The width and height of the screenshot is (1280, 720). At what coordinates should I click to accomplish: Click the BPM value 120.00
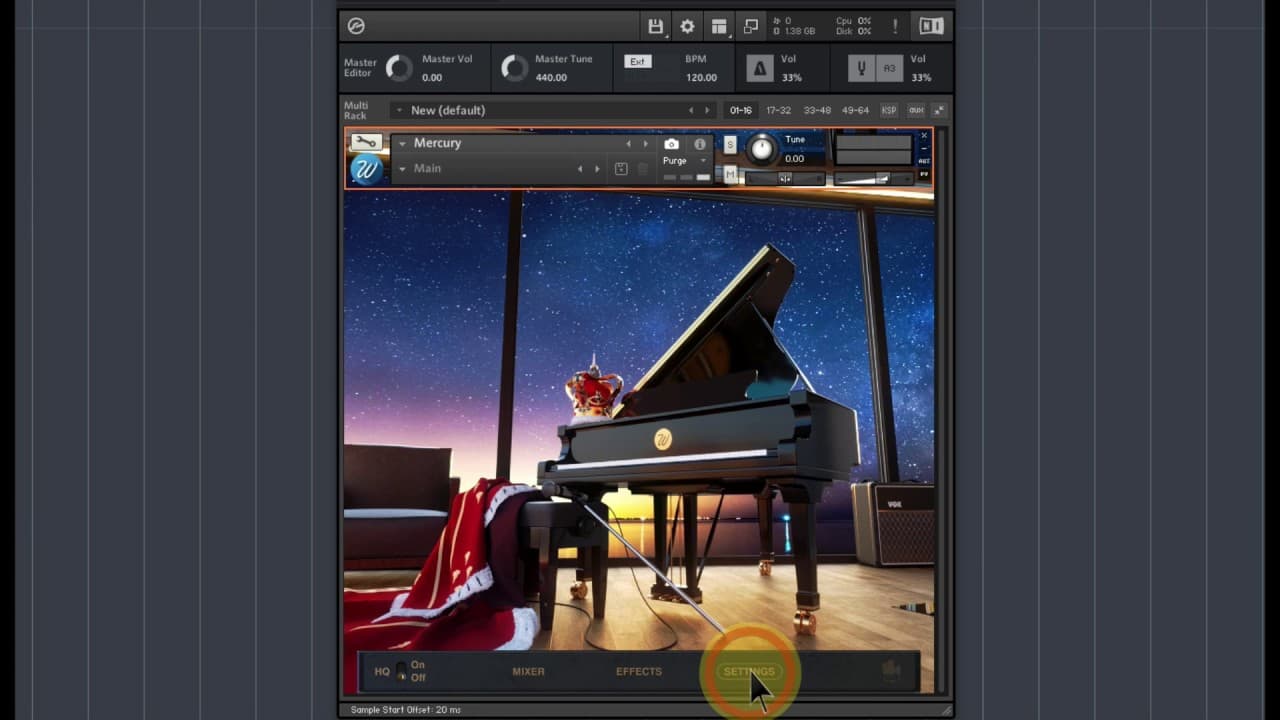click(x=701, y=77)
